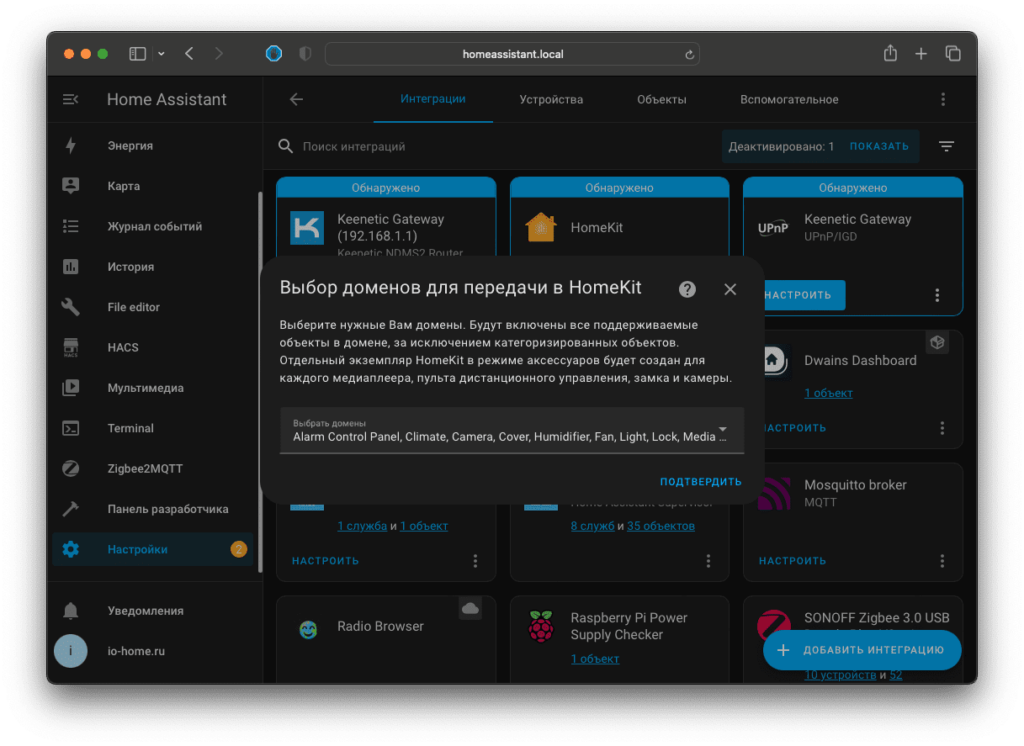The width and height of the screenshot is (1024, 746).
Task: Click the Поиск интеграций search field
Action: pyautogui.click(x=496, y=146)
